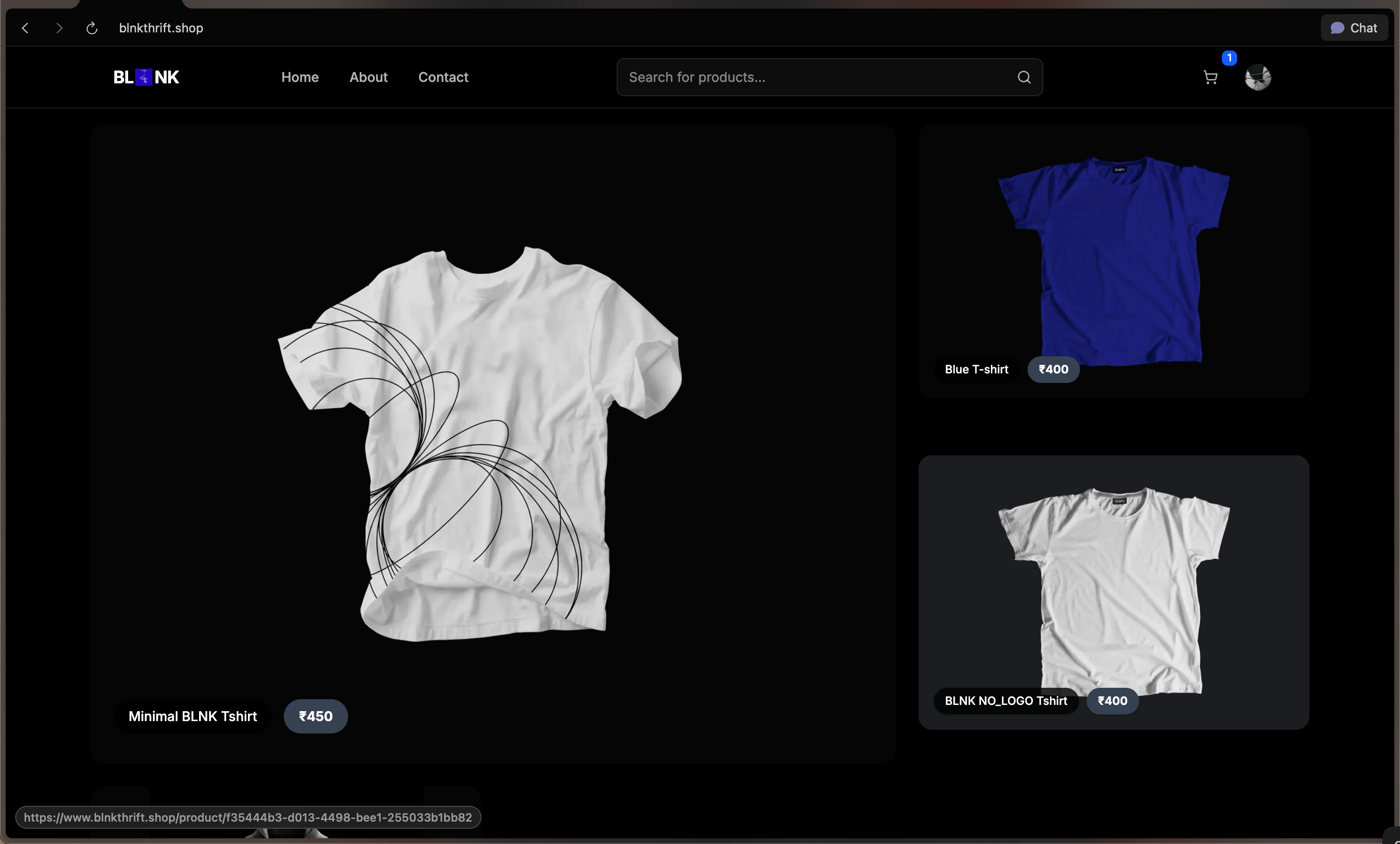Click the cart count badge
Image resolution: width=1400 pixels, height=844 pixels.
click(1229, 58)
